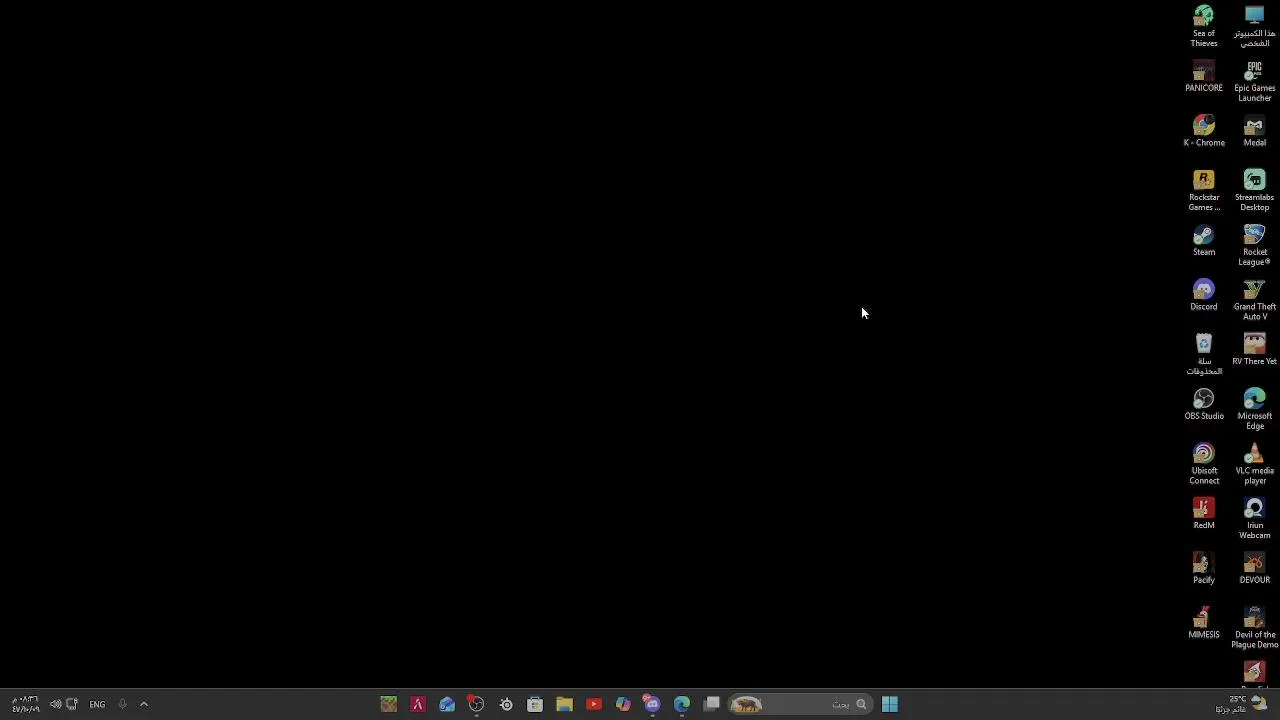Select the PANICORE desktop shortcut
This screenshot has height=720, width=1280.
click(1204, 77)
